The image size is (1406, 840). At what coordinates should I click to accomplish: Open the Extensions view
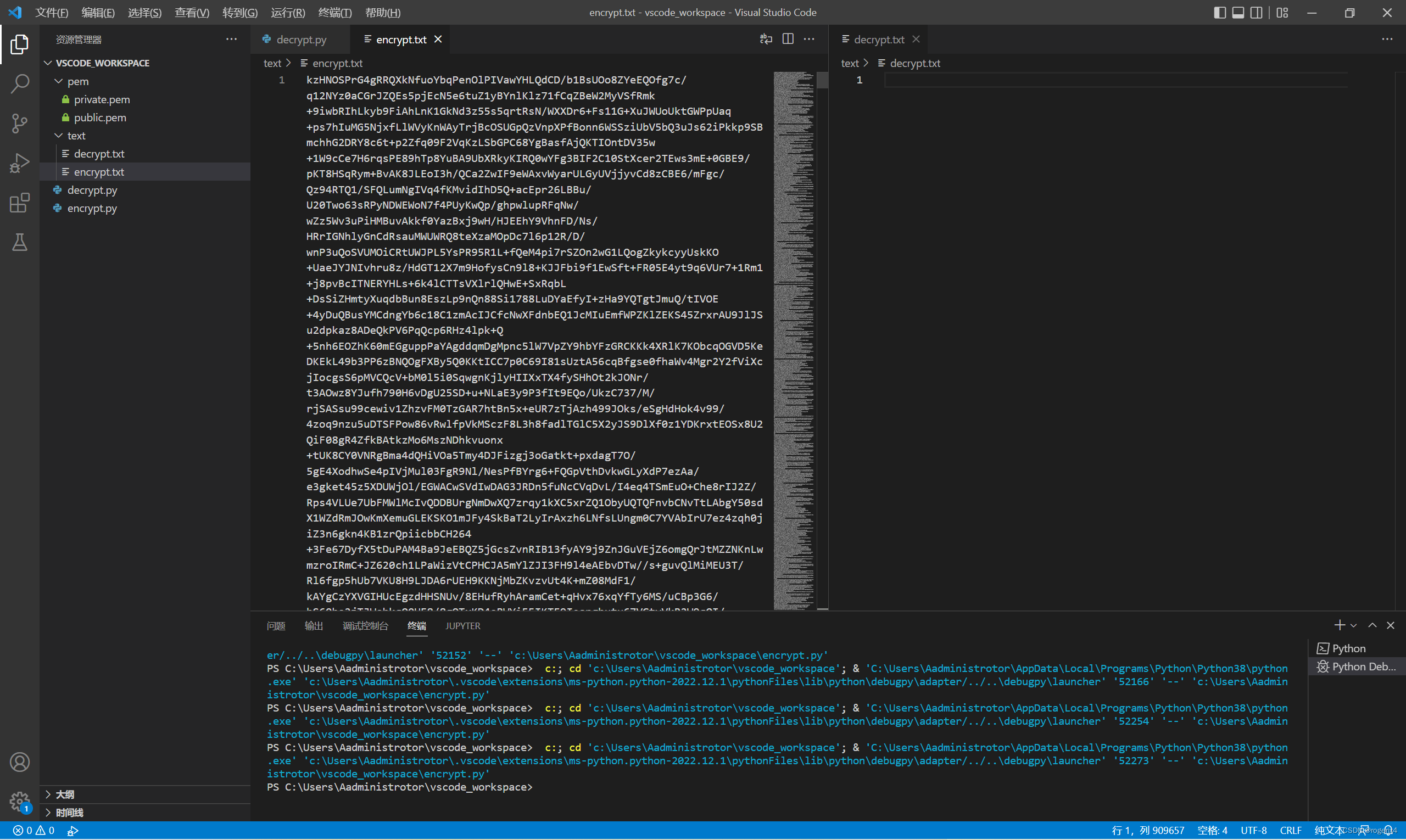pos(19,203)
